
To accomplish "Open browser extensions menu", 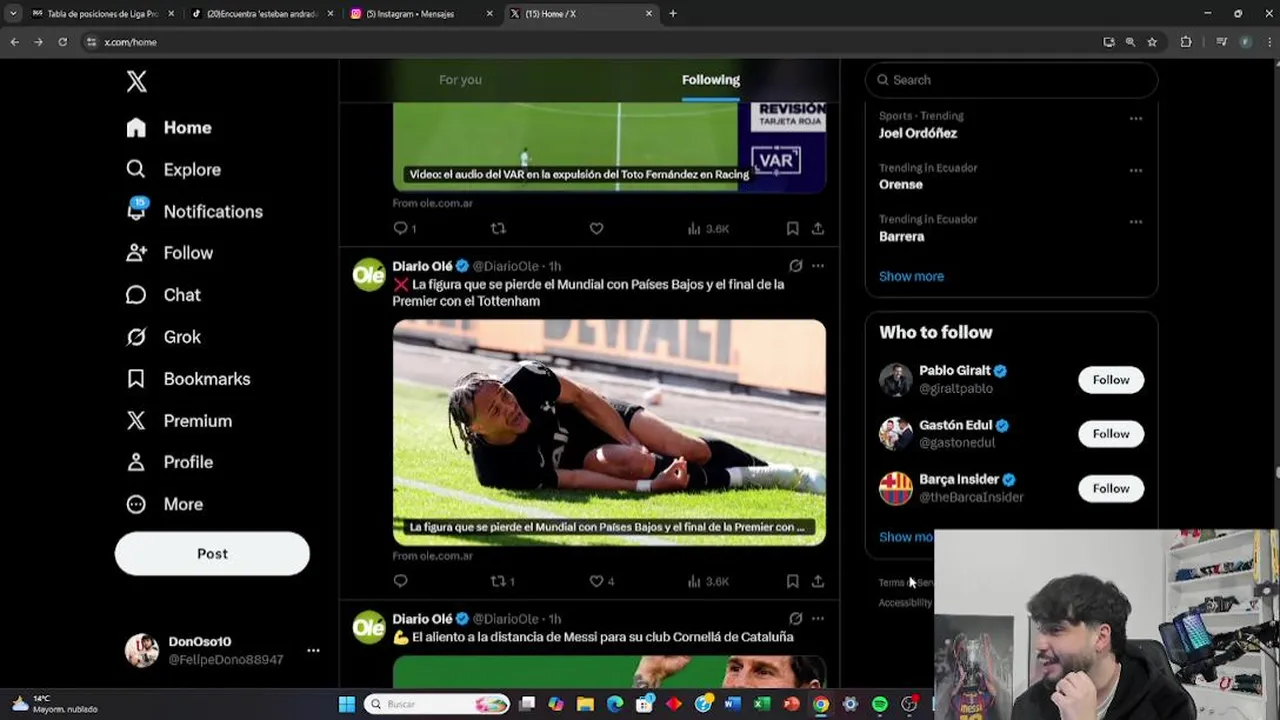I will click(1186, 42).
